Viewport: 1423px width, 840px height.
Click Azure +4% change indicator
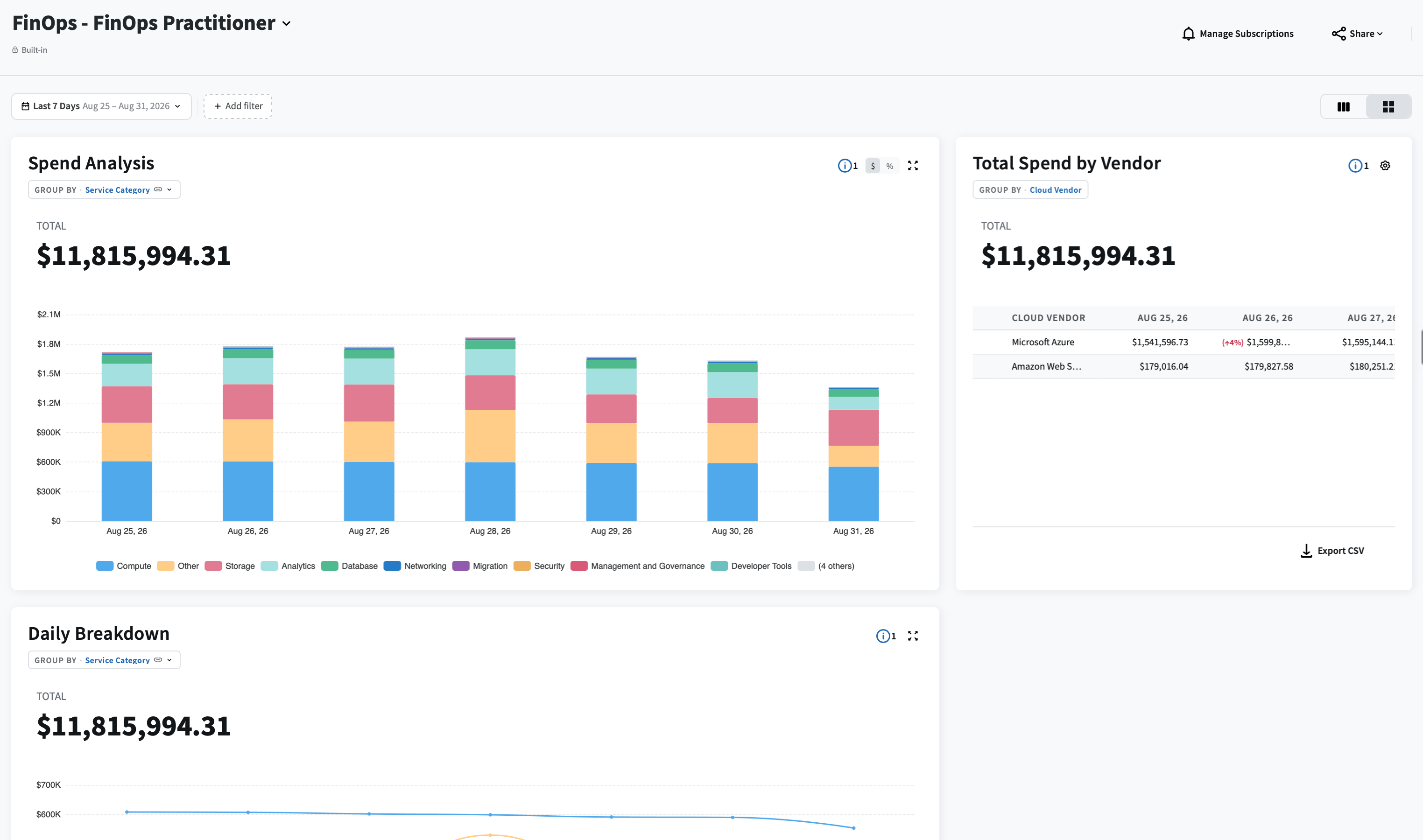[x=1232, y=343]
